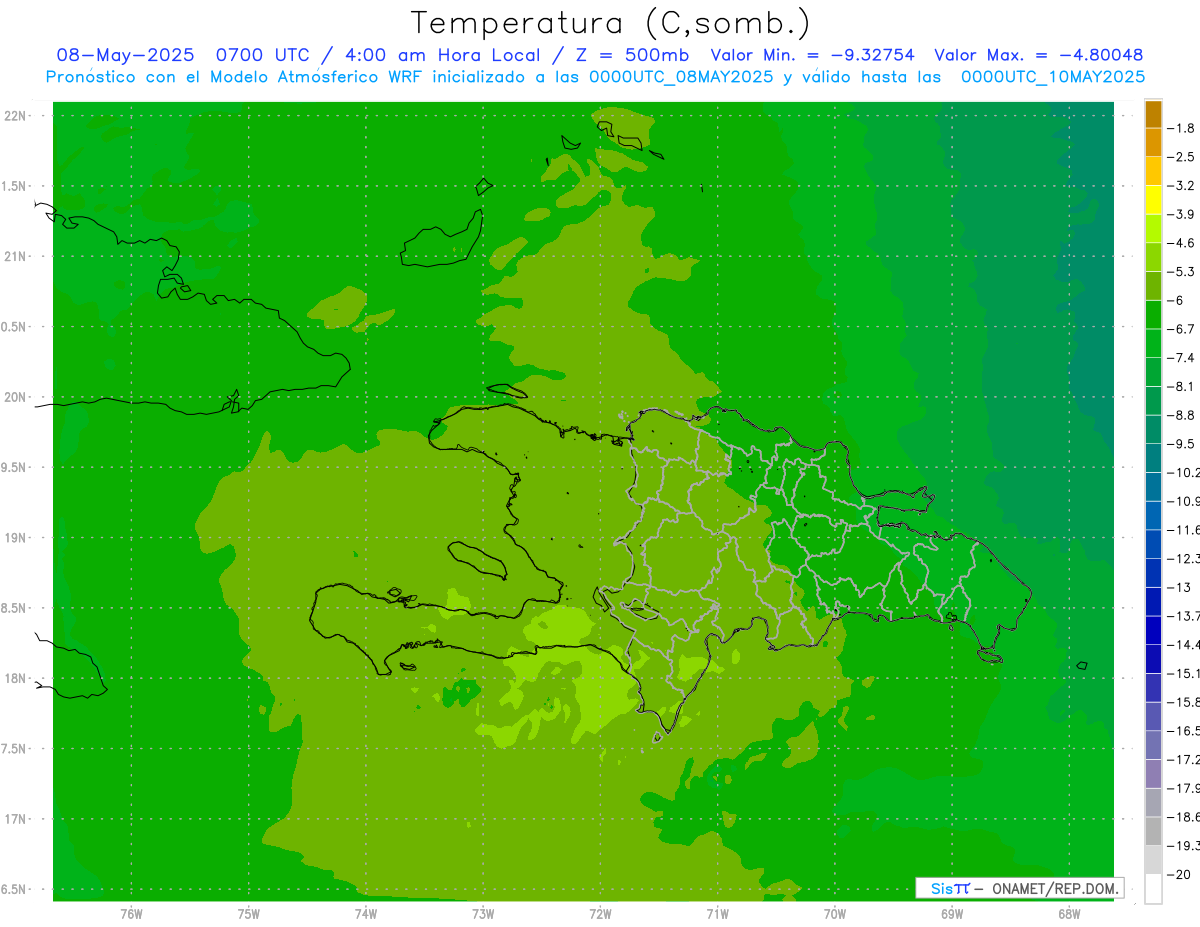Click the '21N' latitude label

click(x=15, y=257)
